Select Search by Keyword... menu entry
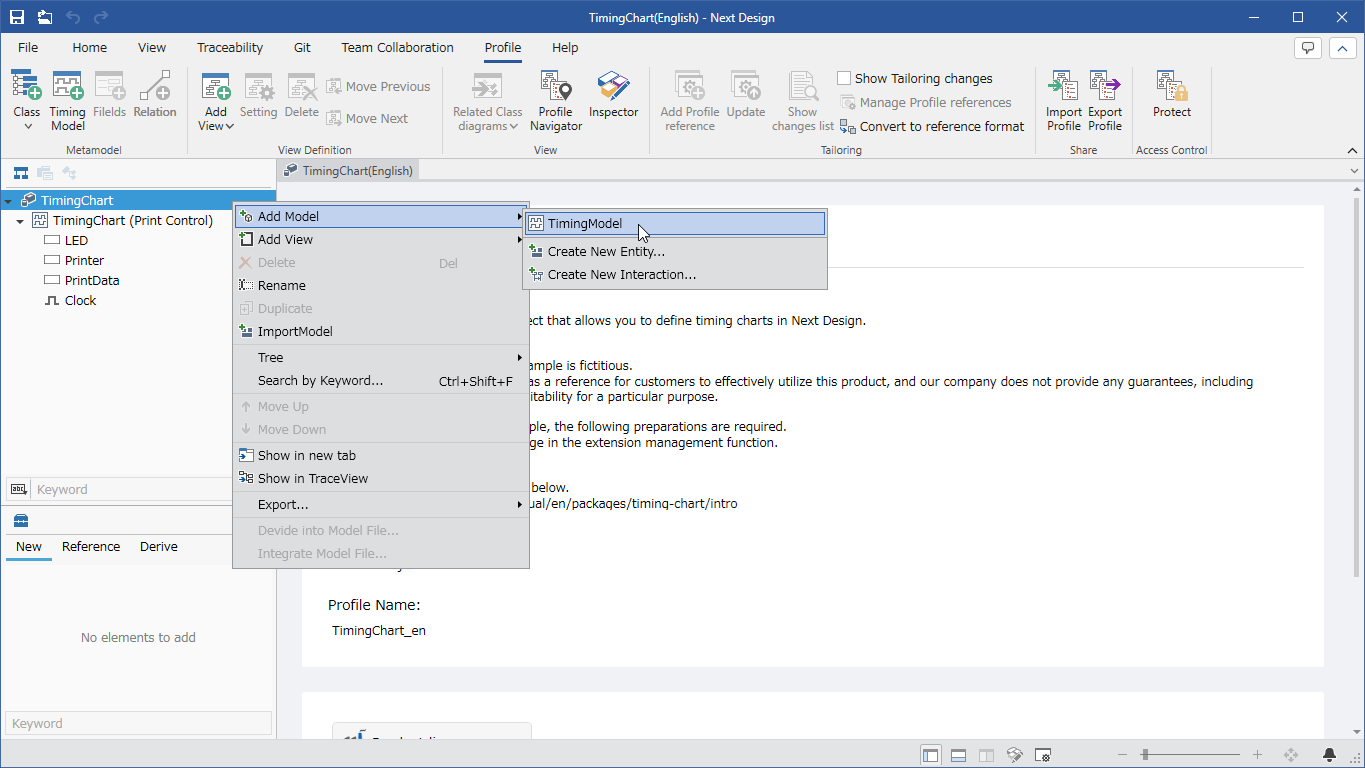 click(381, 380)
